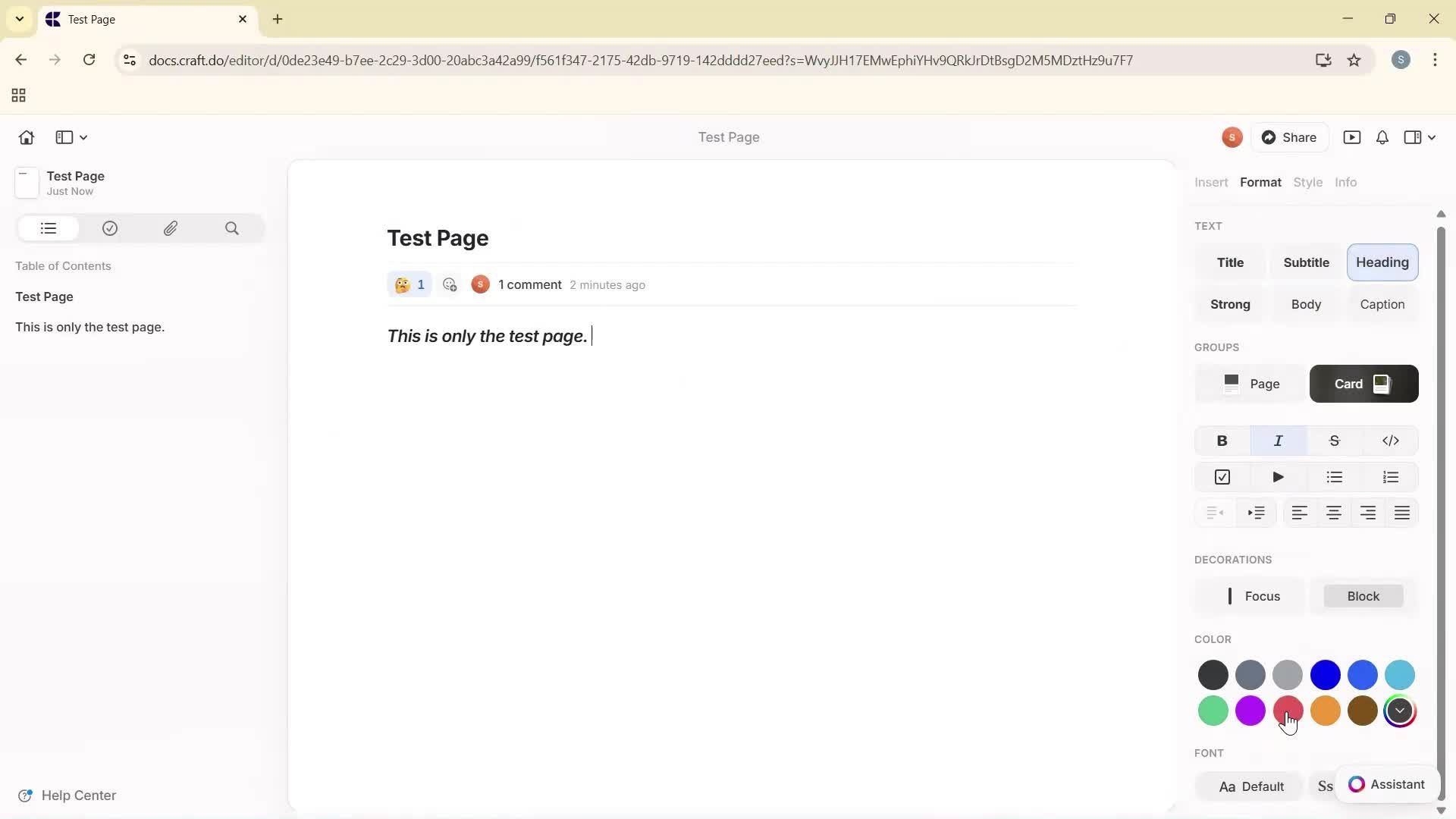Apply numbered list formatting

(x=1392, y=477)
